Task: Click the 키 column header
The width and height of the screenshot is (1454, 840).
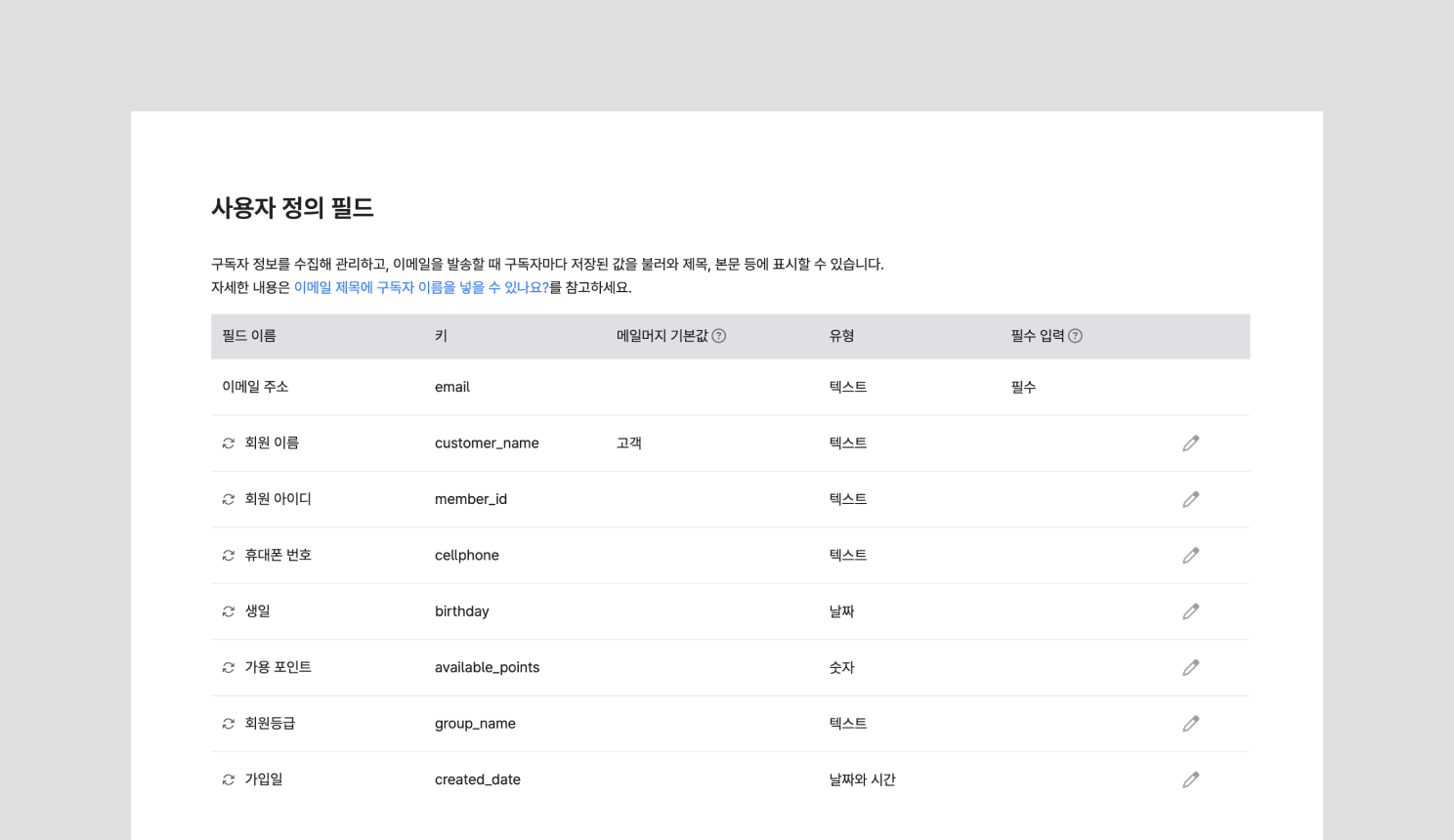Action: (x=441, y=336)
